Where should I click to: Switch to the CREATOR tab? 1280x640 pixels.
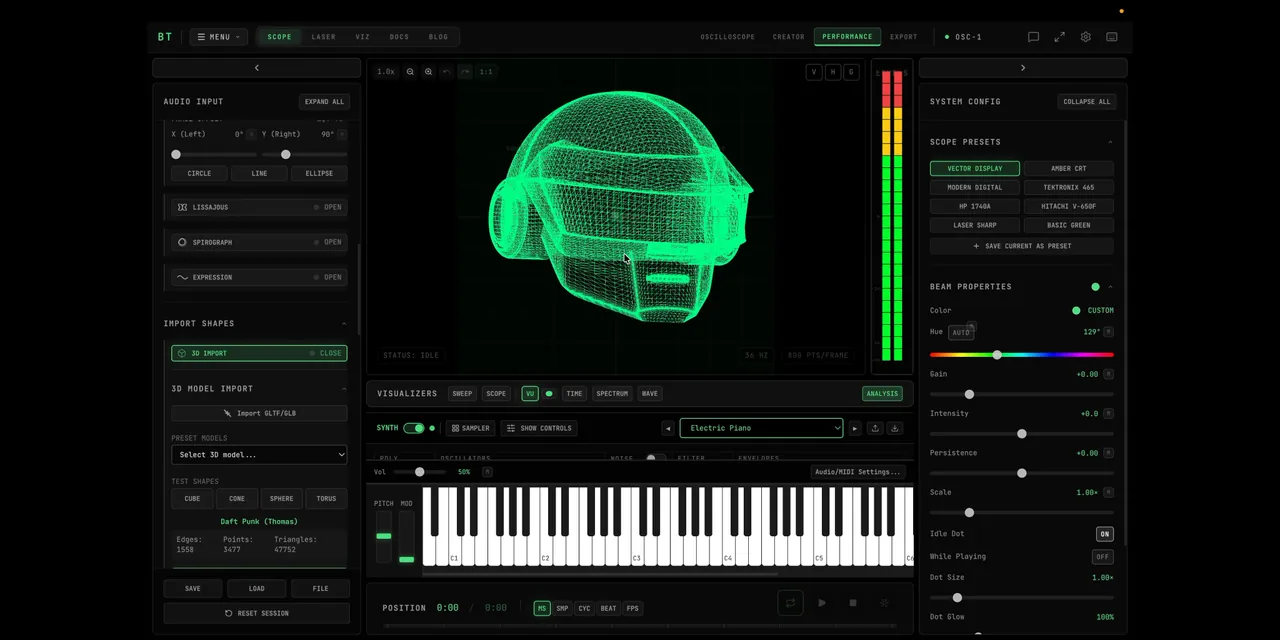[x=788, y=37]
